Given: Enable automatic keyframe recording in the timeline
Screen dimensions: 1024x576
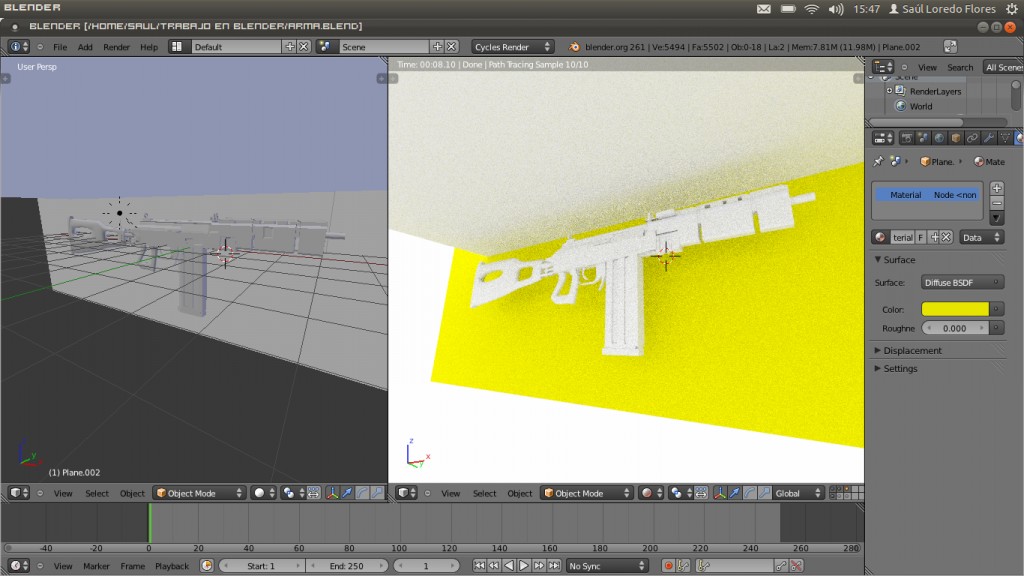Looking at the screenshot, I should 668,565.
